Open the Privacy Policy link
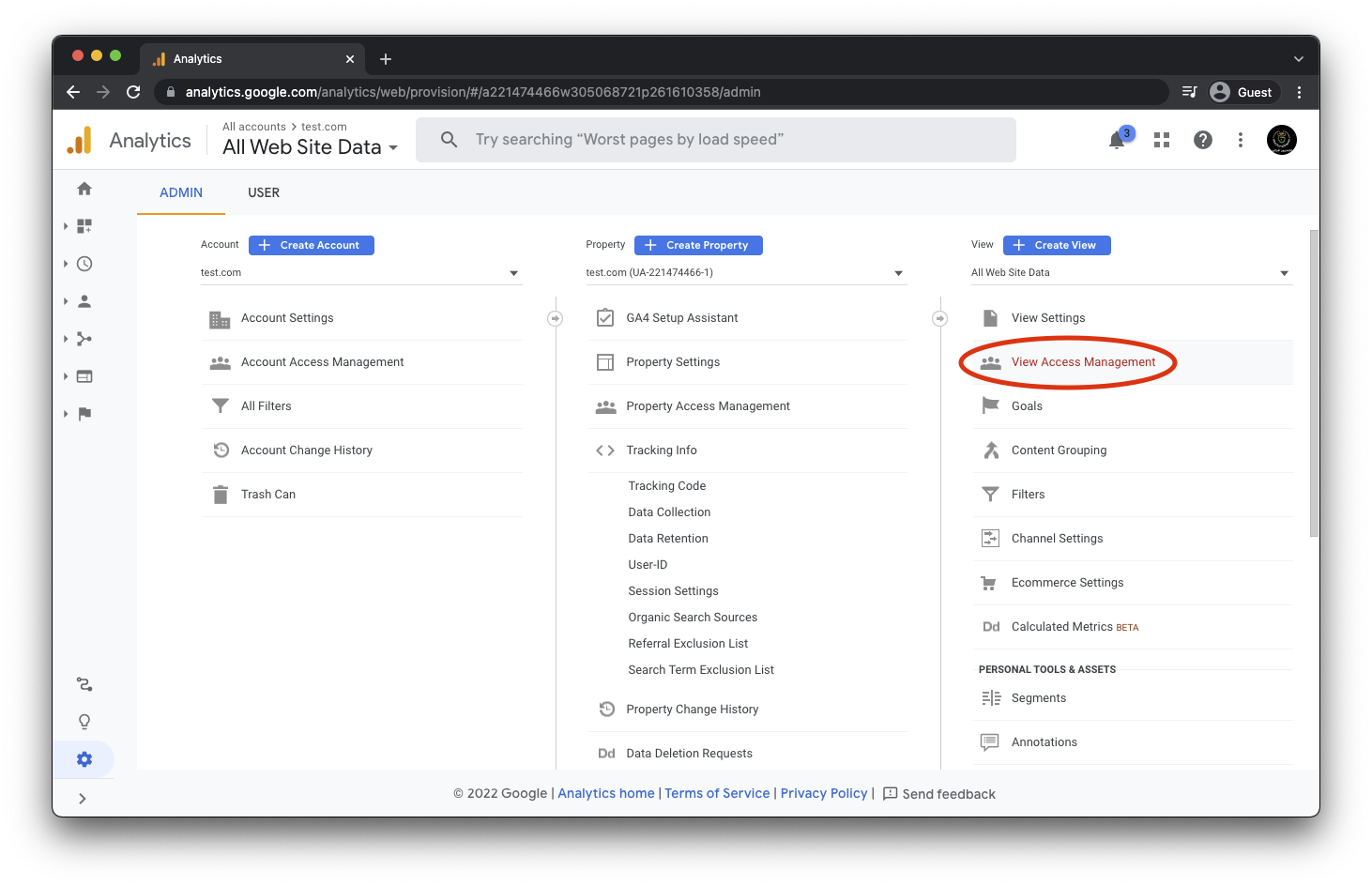 point(824,793)
